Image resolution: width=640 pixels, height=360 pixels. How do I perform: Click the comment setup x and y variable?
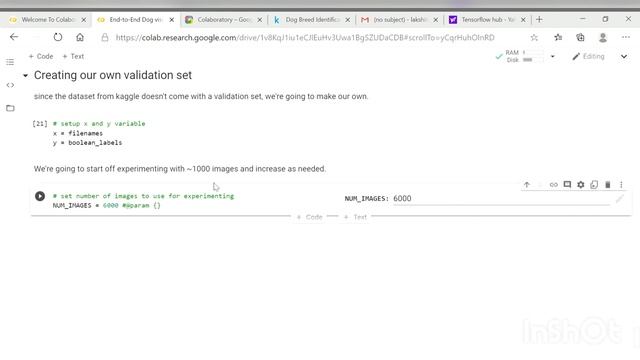(99, 123)
